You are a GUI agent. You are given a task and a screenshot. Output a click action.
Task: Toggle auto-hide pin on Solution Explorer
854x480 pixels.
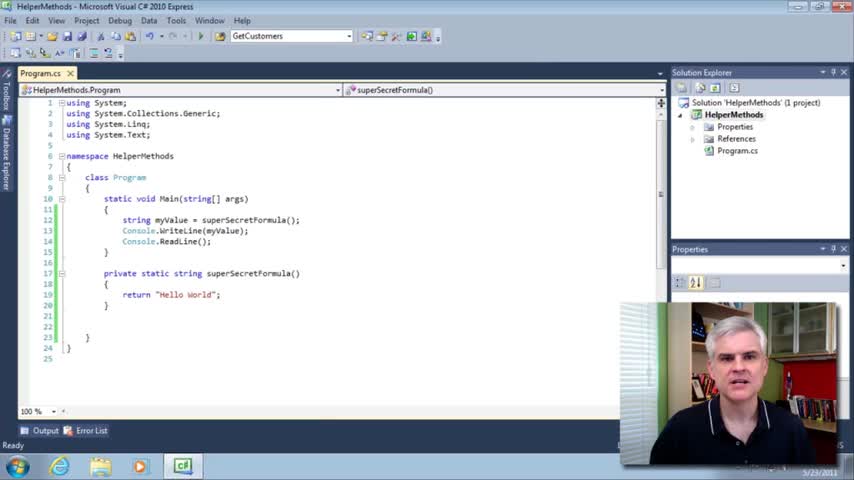833,72
